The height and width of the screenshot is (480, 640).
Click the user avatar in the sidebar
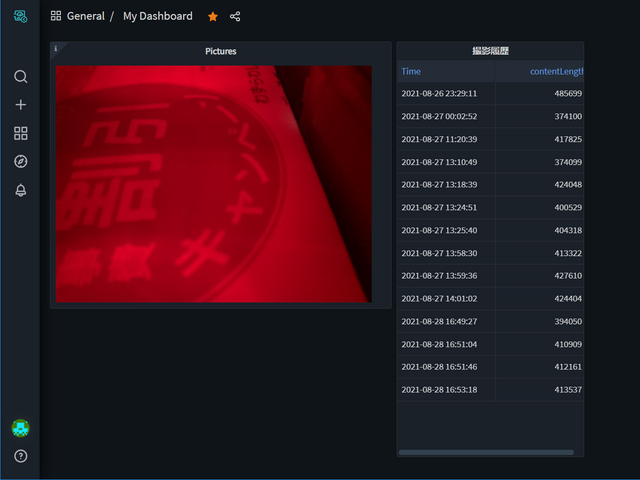click(20, 428)
